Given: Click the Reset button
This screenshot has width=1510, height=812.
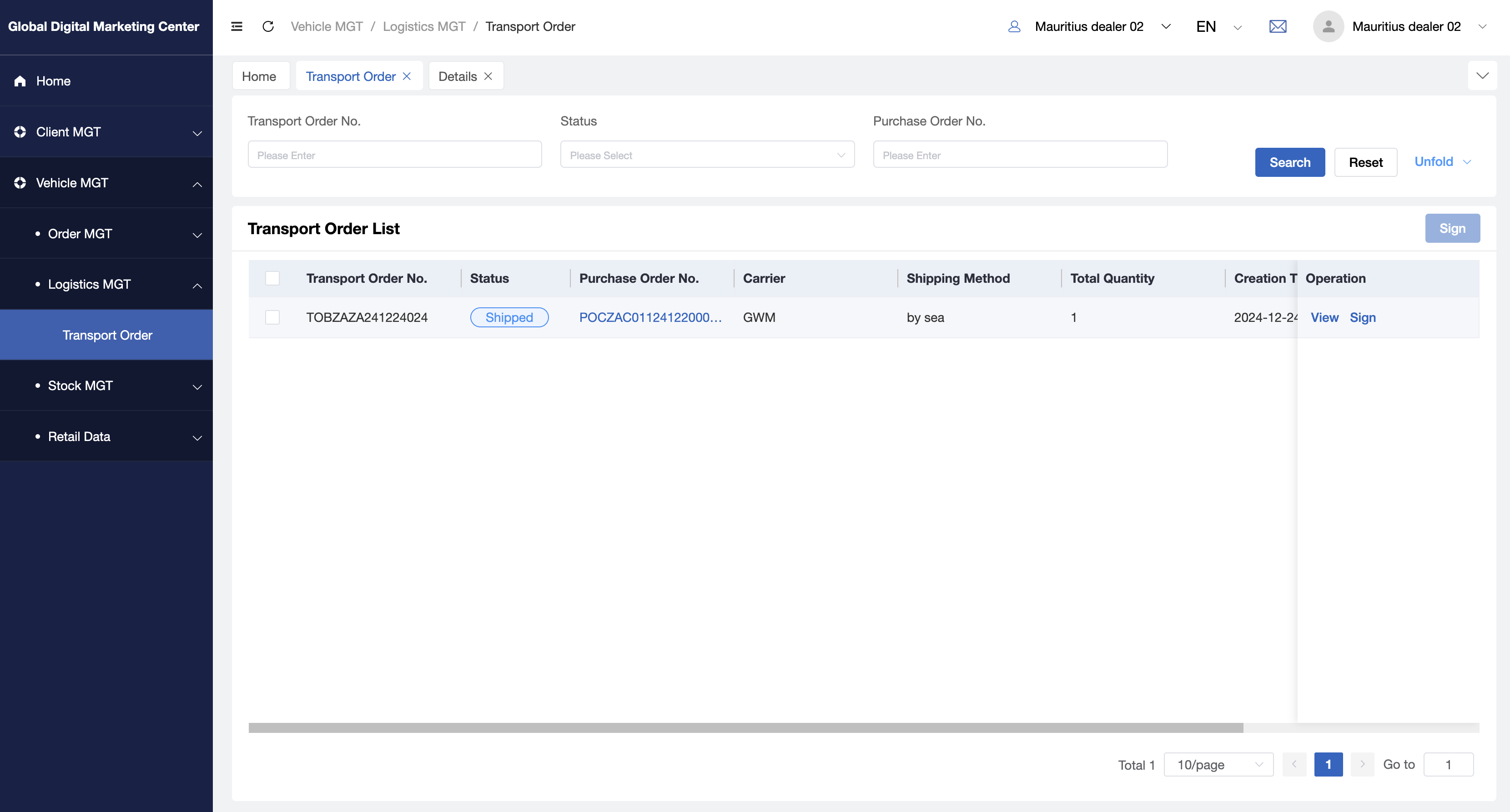Looking at the screenshot, I should point(1365,162).
